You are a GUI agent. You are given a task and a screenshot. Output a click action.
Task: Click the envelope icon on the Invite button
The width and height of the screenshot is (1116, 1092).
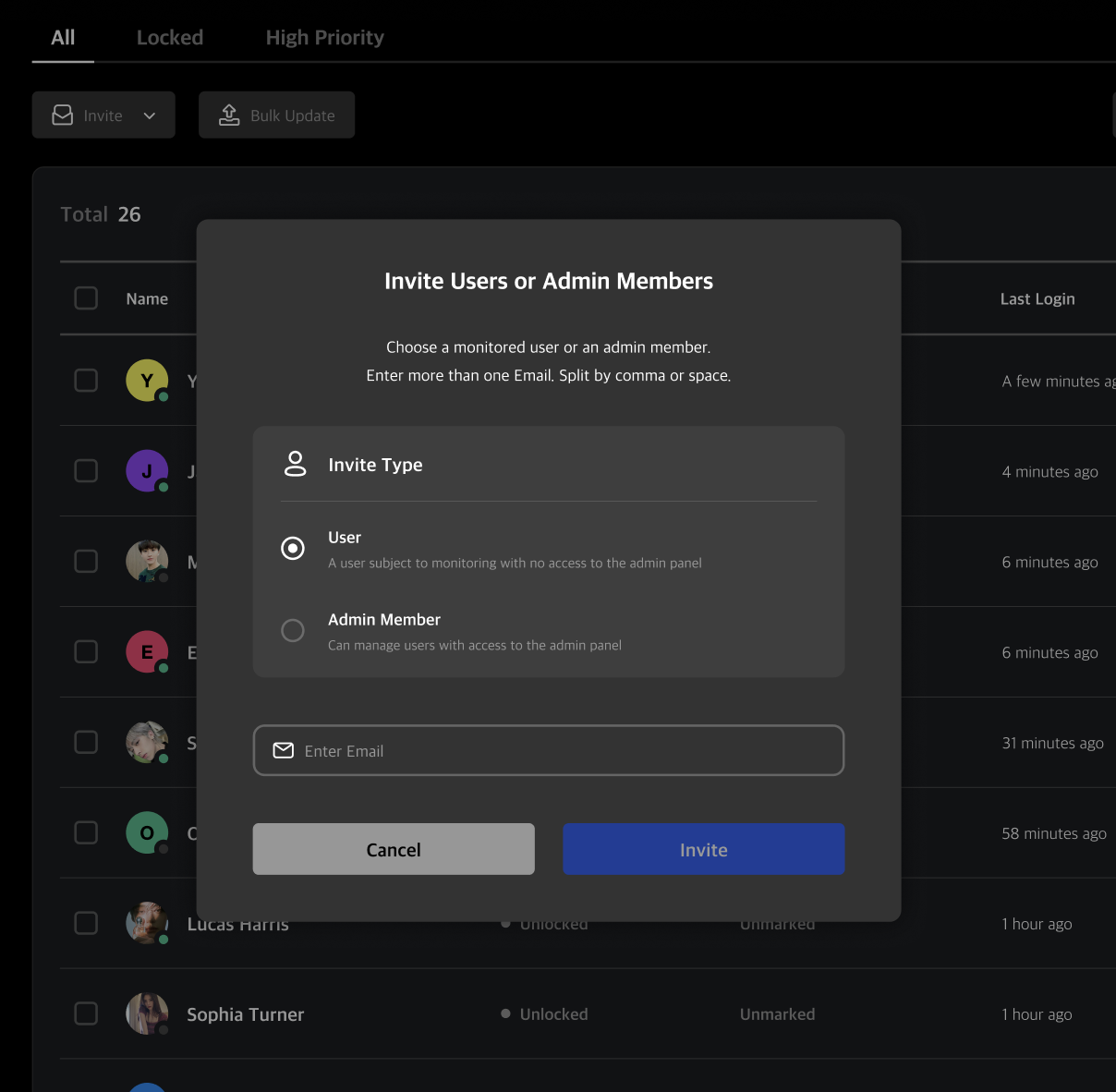62,115
